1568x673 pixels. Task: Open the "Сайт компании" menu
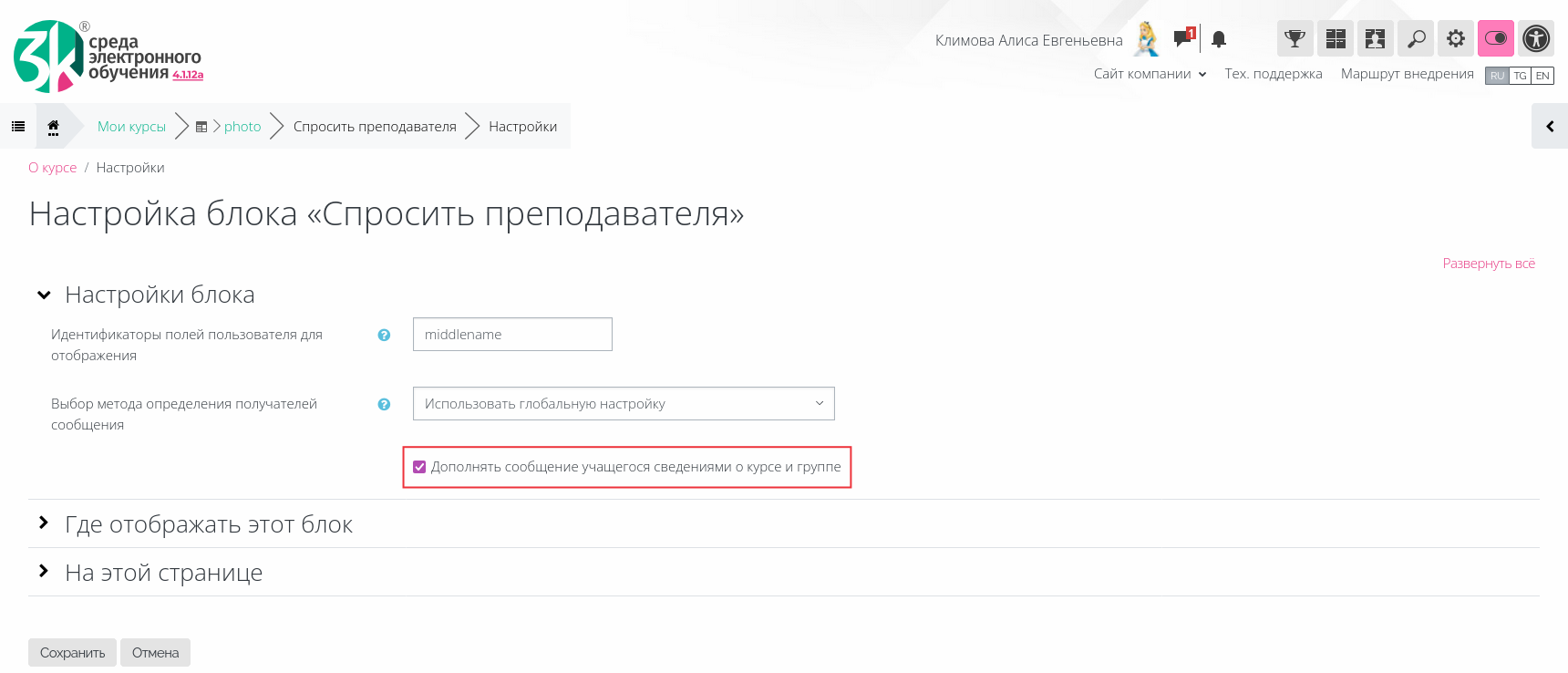[1150, 74]
